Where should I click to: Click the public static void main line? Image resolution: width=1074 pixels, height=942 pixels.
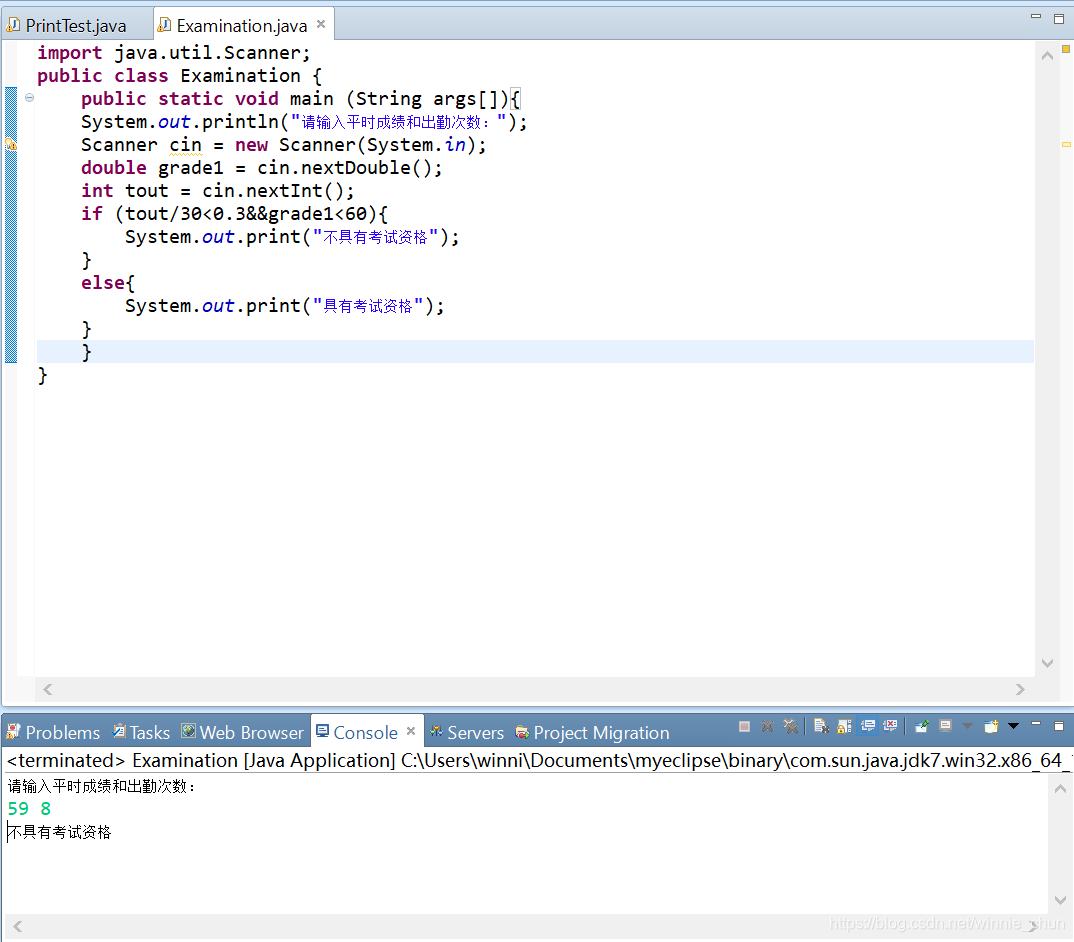(301, 99)
